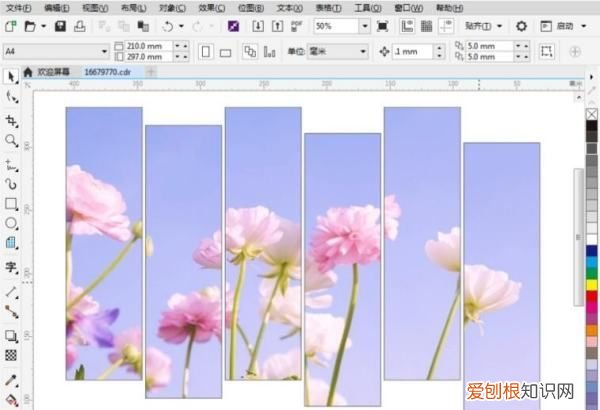Apply page size to all pages
The height and width of the screenshot is (410, 600).
[x=250, y=51]
